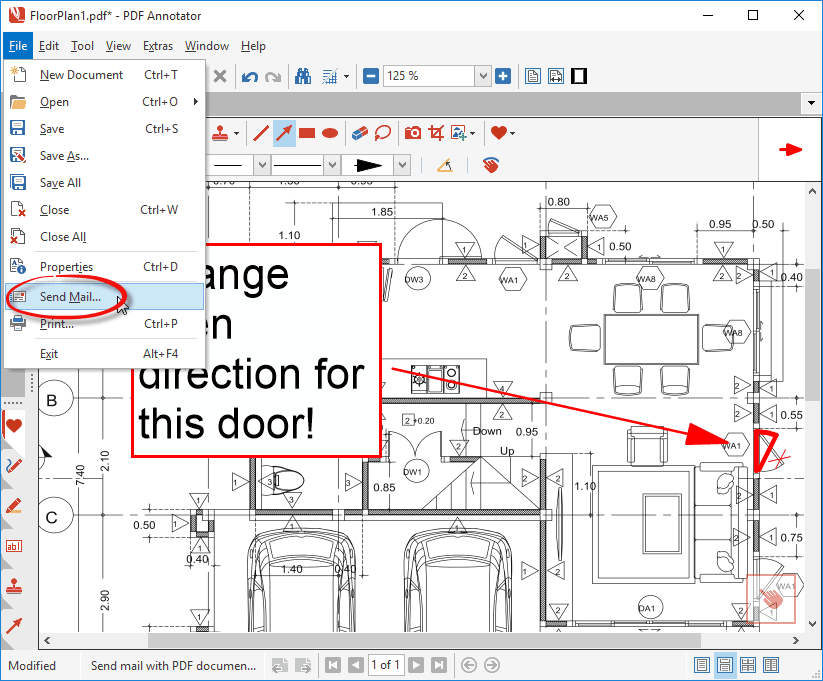
Task: Open the Extras menu
Action: click(x=157, y=46)
